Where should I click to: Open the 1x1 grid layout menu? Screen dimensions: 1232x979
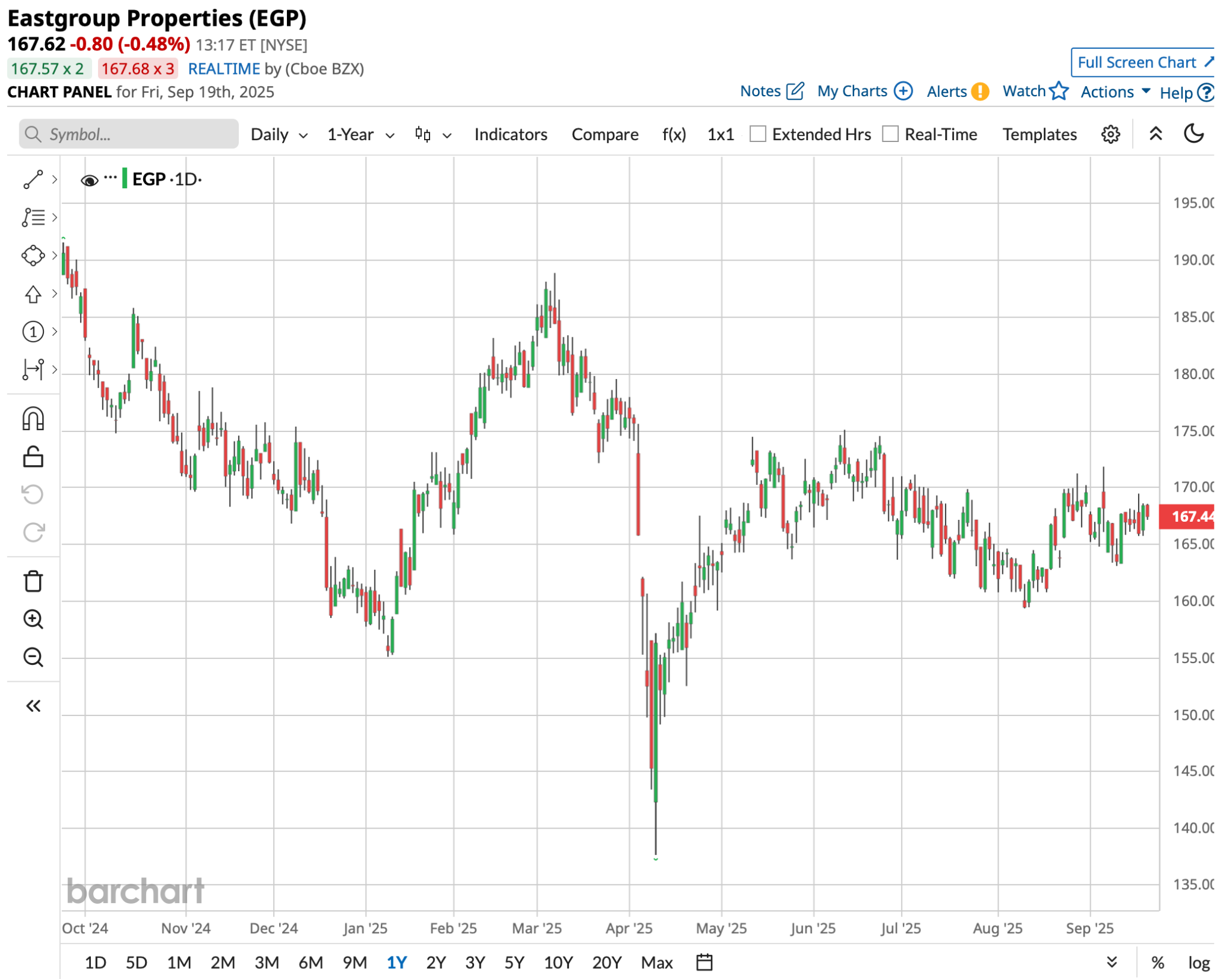(x=720, y=134)
